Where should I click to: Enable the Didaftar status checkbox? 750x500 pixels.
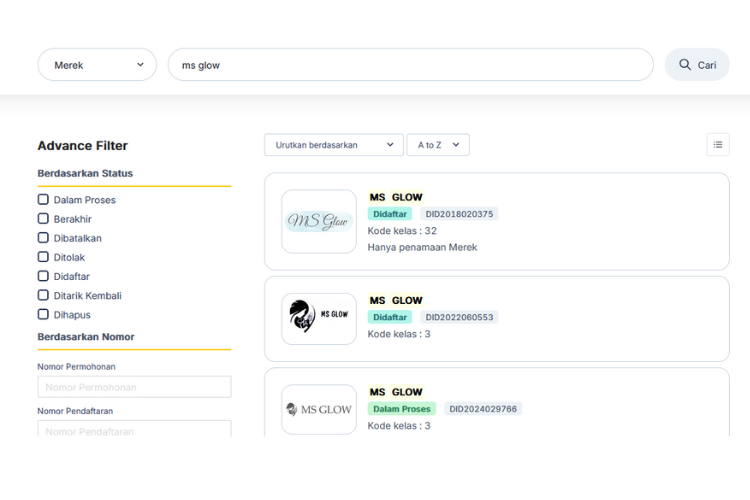click(43, 276)
